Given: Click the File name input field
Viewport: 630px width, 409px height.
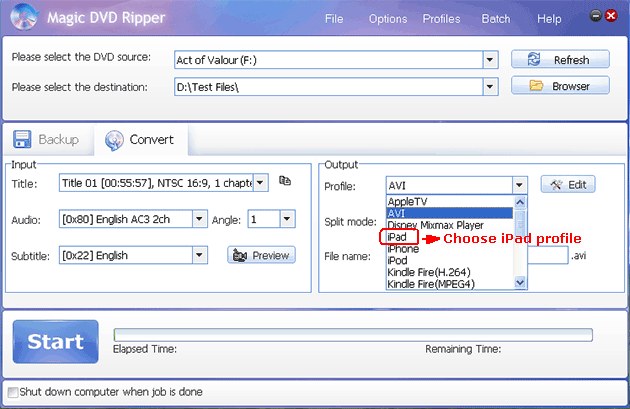Looking at the screenshot, I should 548,255.
